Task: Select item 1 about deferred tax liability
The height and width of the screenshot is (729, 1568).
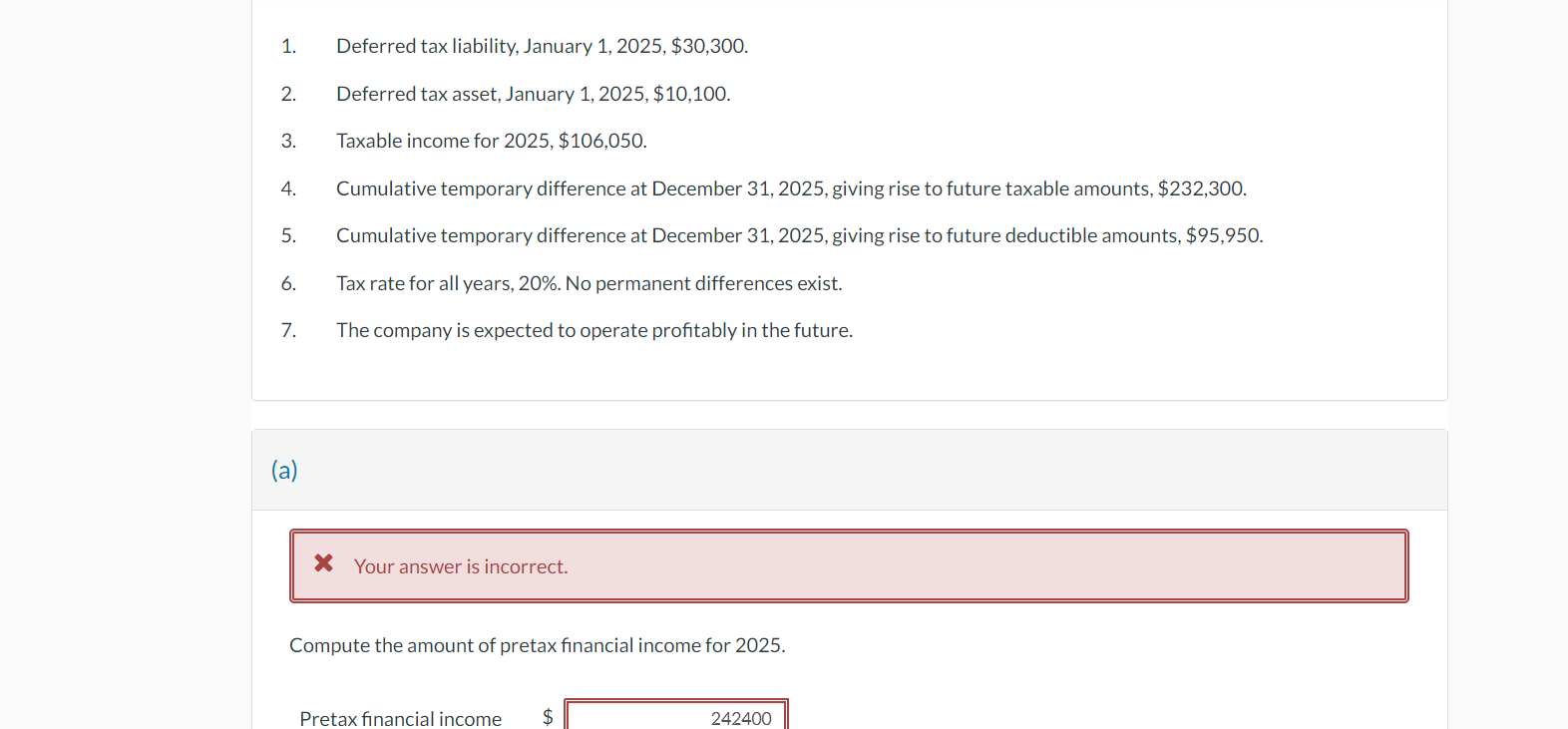Action: 542,45
